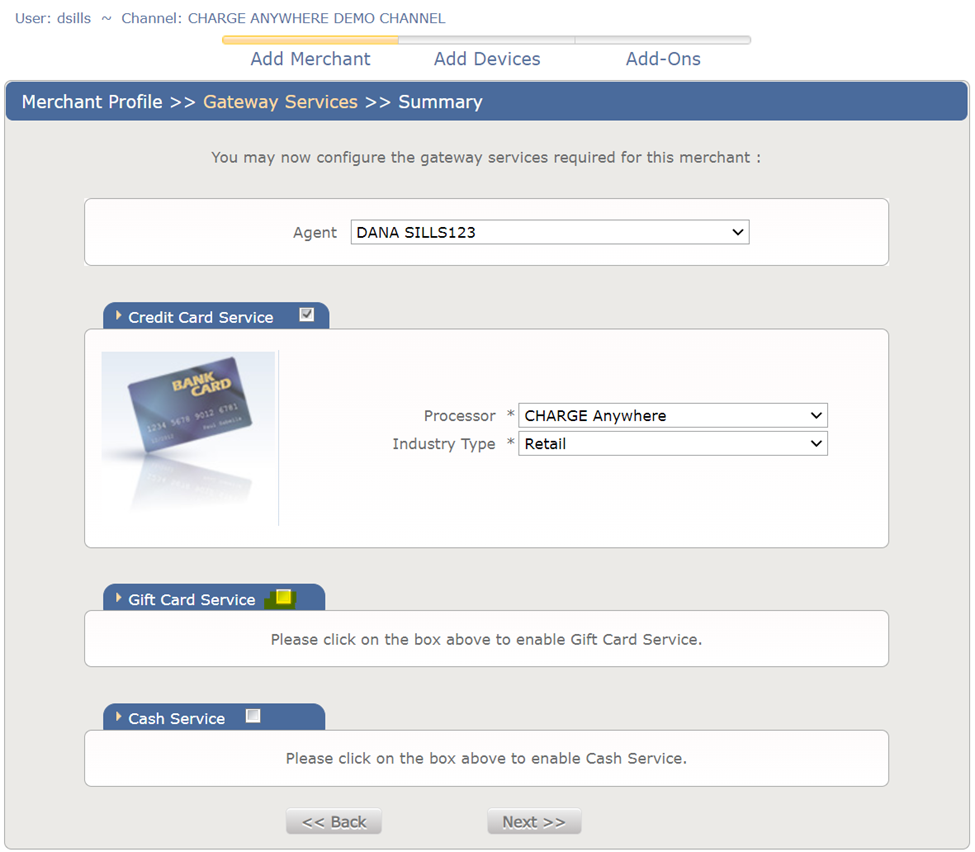Open the Agent dropdown
The width and height of the screenshot is (975, 852).
(x=549, y=232)
